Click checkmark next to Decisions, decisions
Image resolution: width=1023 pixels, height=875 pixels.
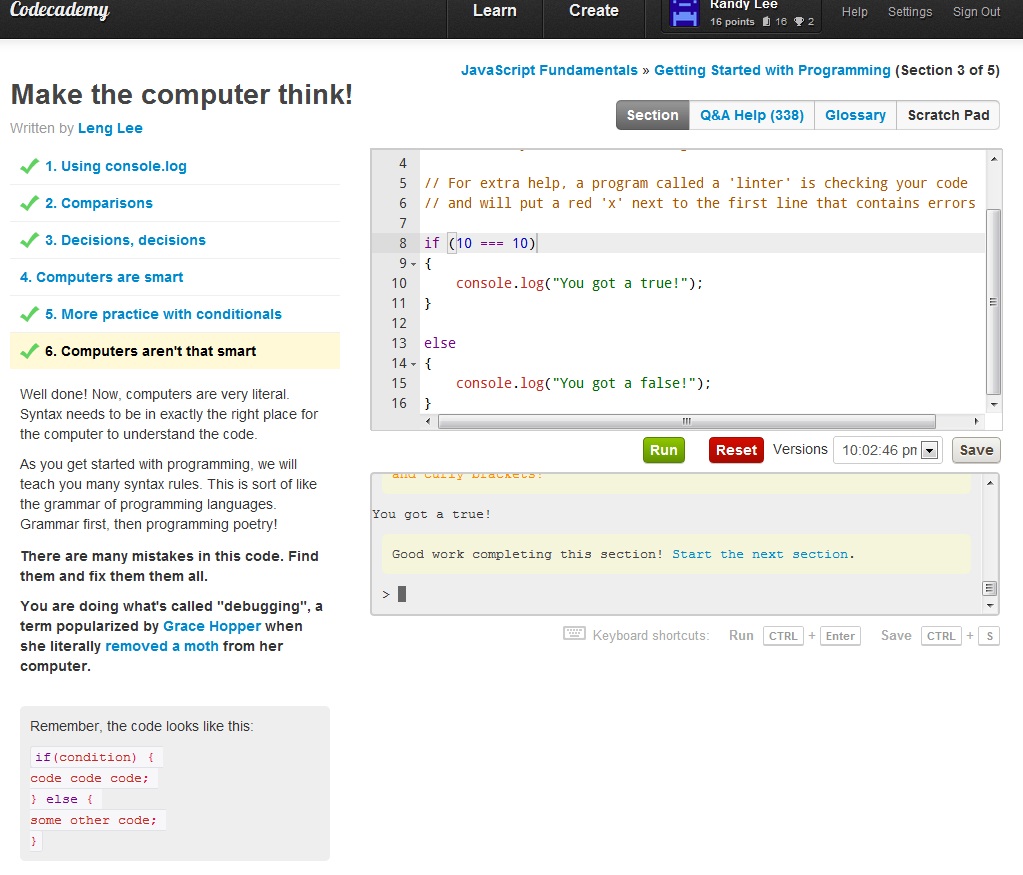(x=29, y=240)
